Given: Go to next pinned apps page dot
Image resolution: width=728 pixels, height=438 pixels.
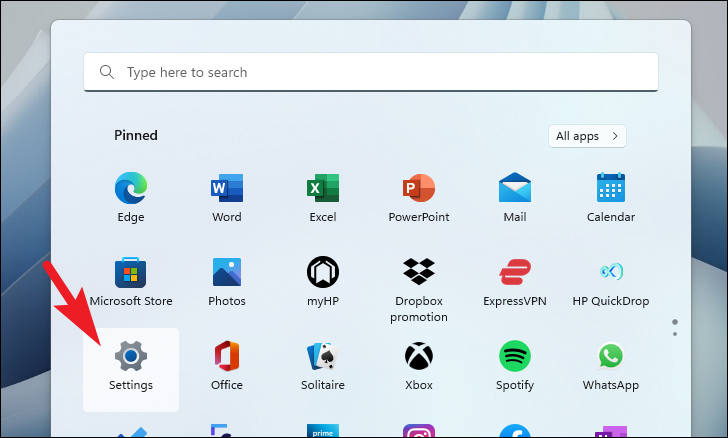Looking at the screenshot, I should [675, 334].
